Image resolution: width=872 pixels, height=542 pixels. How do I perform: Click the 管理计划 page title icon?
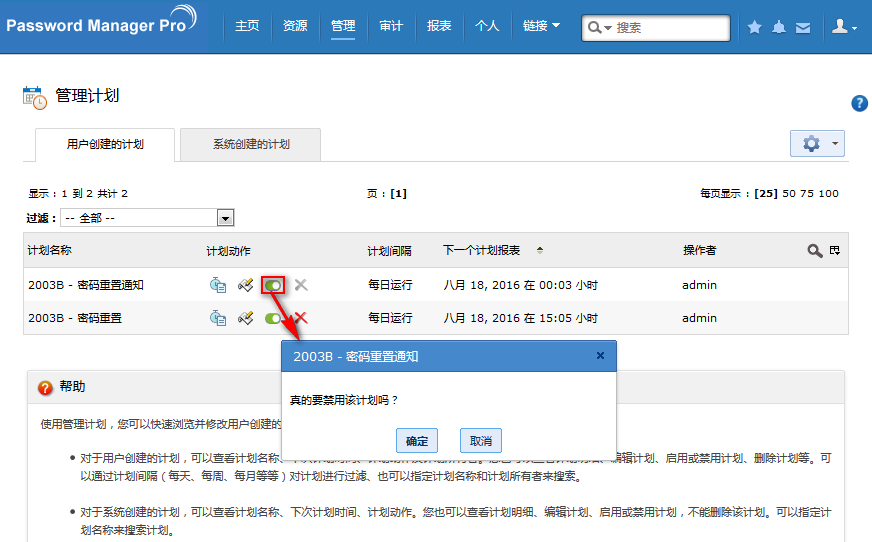34,98
